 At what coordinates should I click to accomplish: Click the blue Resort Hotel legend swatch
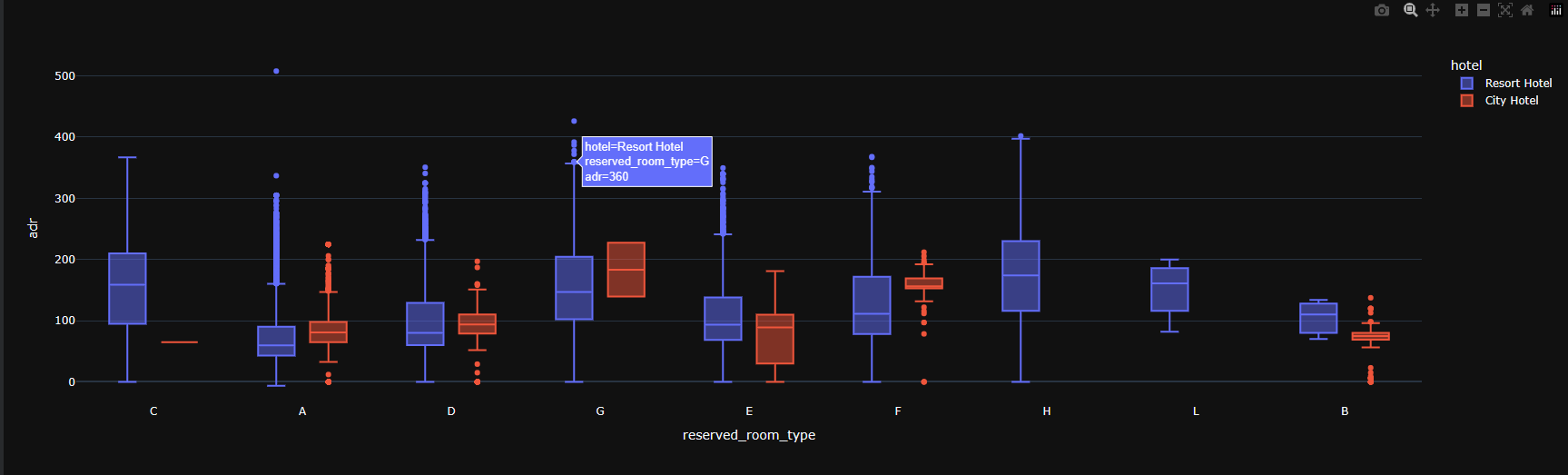[1466, 83]
